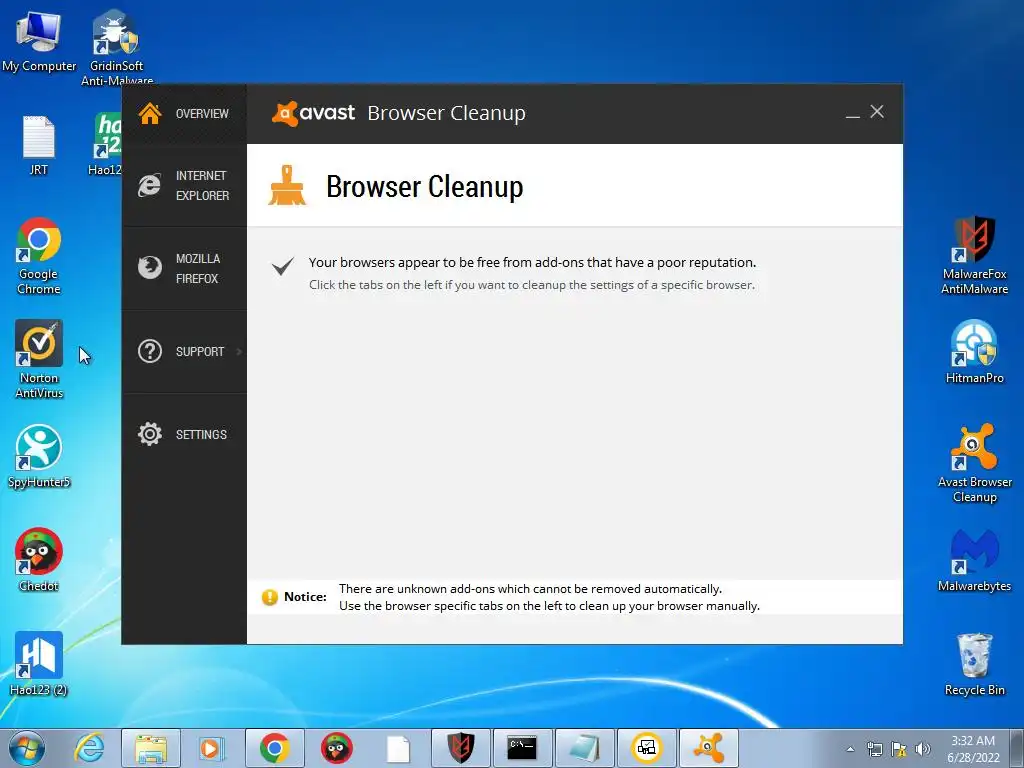Viewport: 1024px width, 768px height.
Task: Select the Google Chrome desktop shortcut
Action: pos(39,256)
